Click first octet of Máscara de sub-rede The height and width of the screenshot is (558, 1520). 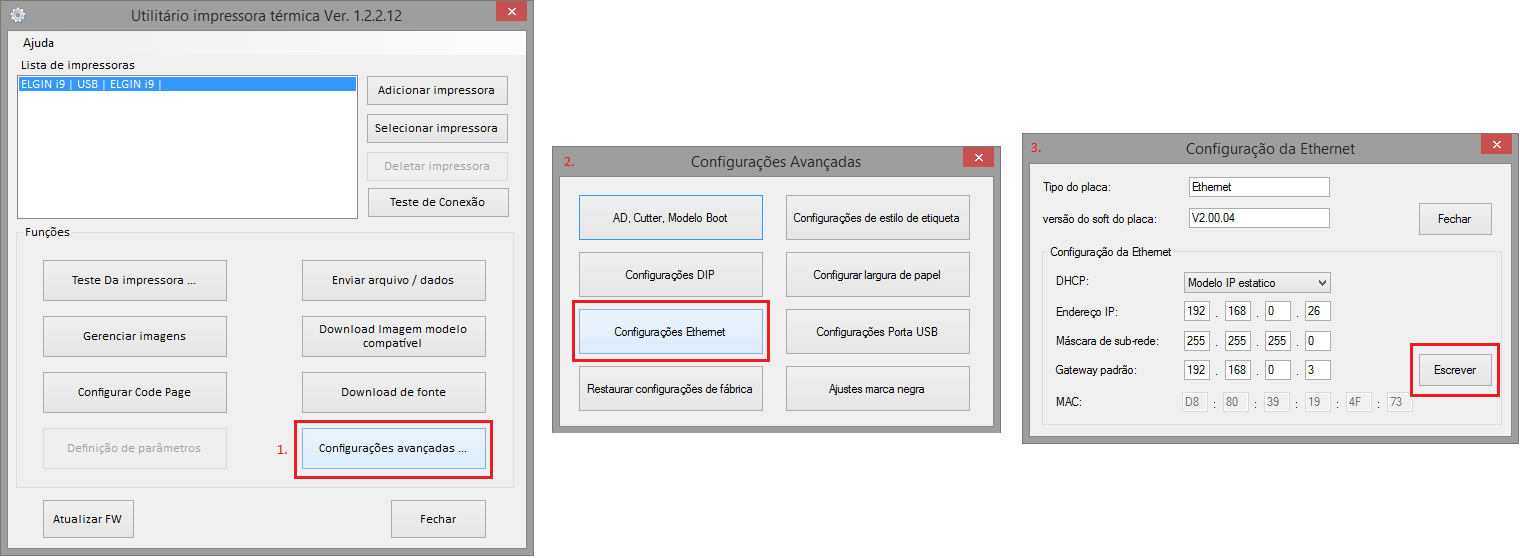click(x=1197, y=341)
